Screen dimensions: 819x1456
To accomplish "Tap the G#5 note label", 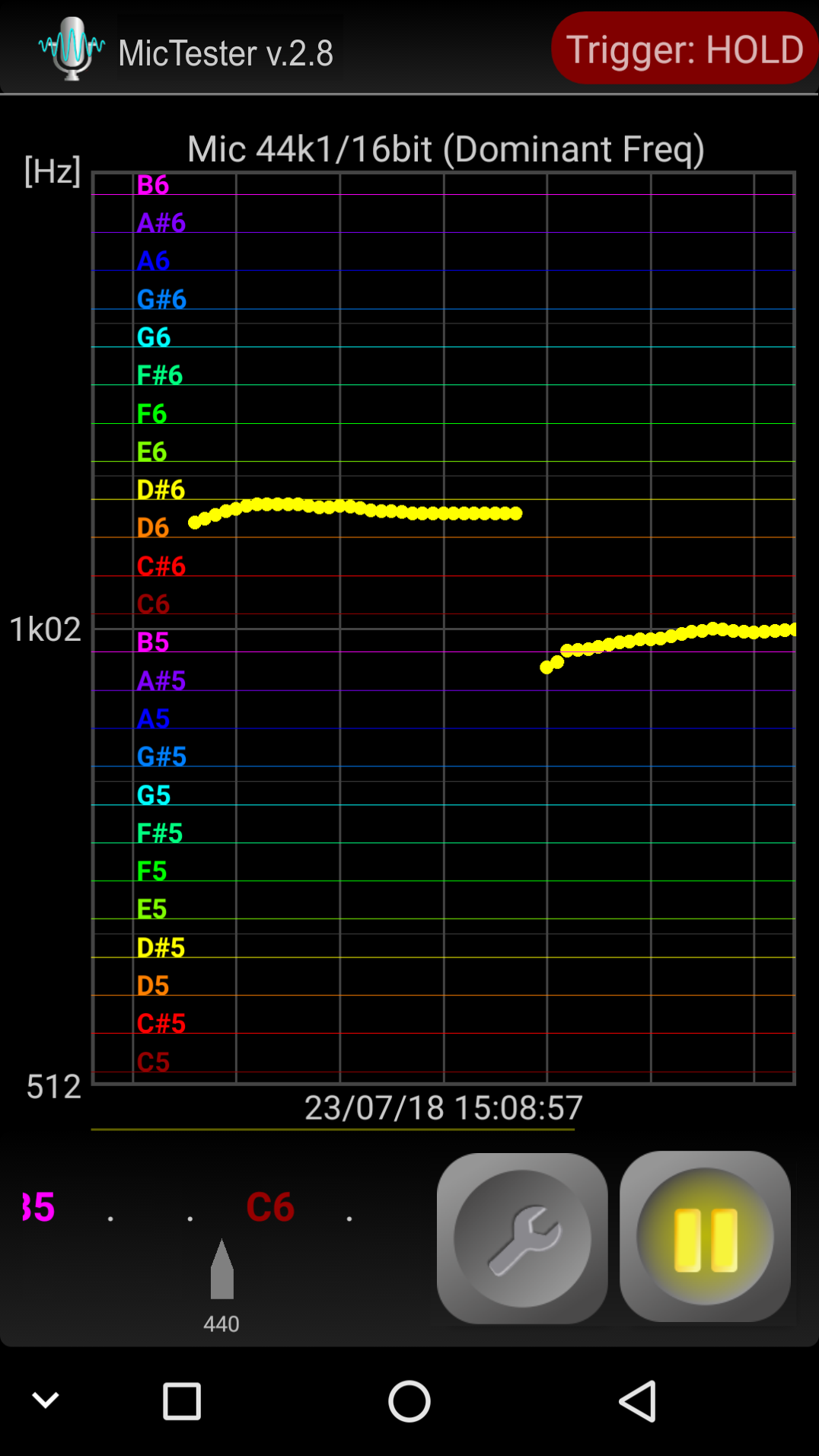I will tap(161, 757).
